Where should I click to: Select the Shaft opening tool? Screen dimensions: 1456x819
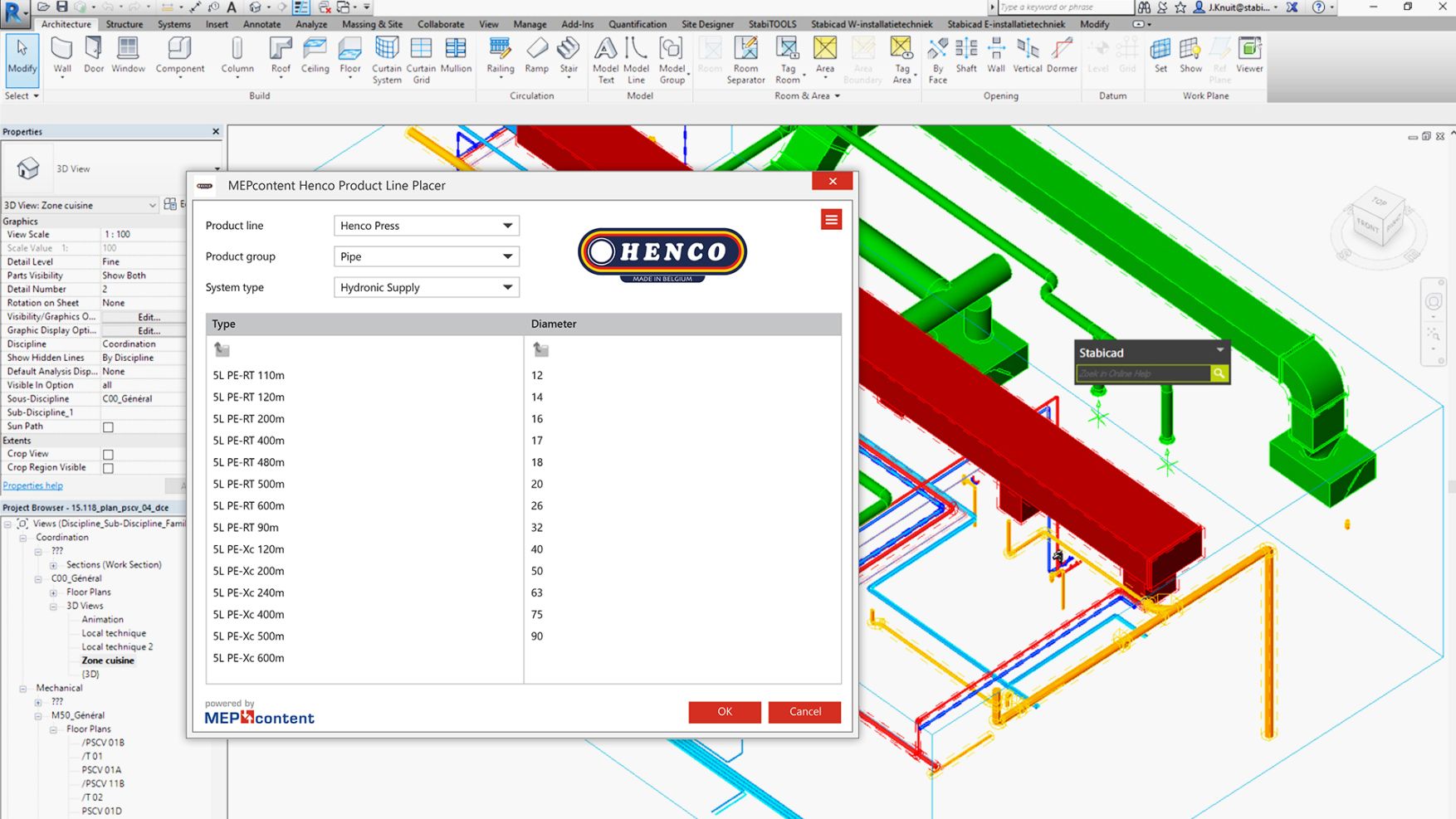(x=966, y=56)
